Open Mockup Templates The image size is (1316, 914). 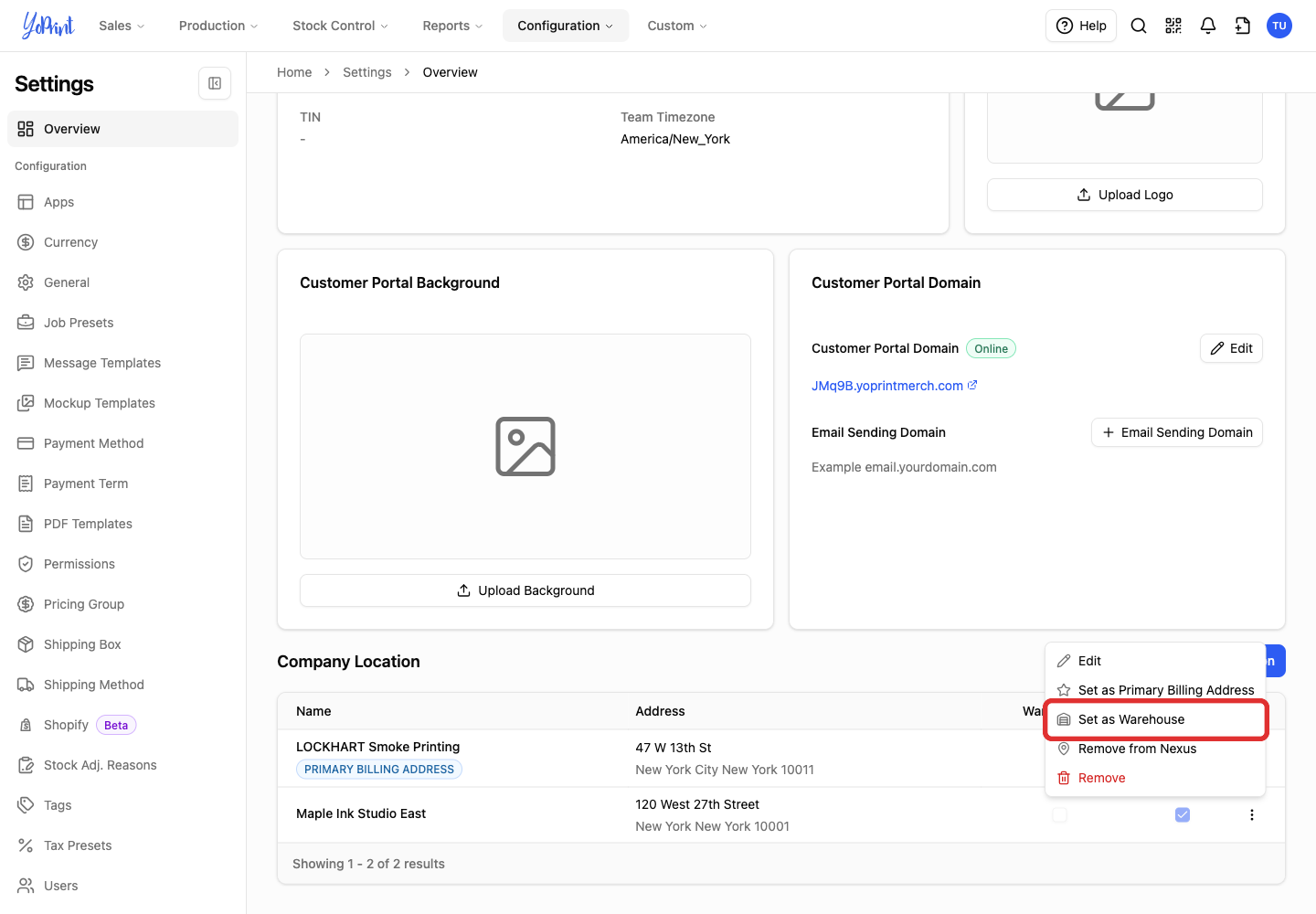click(122, 403)
